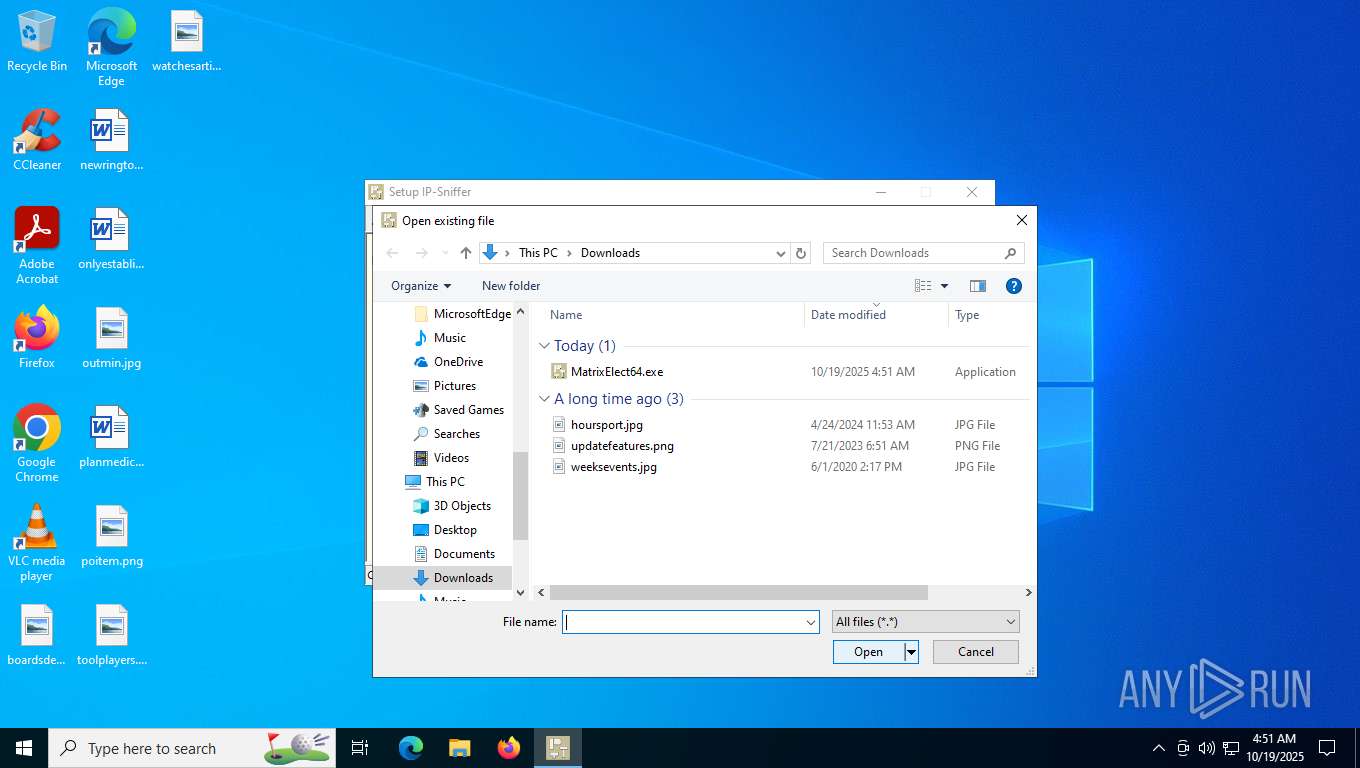The image size is (1360, 768).
Task: Select hoursport.jpg in file list
Action: coord(597,425)
